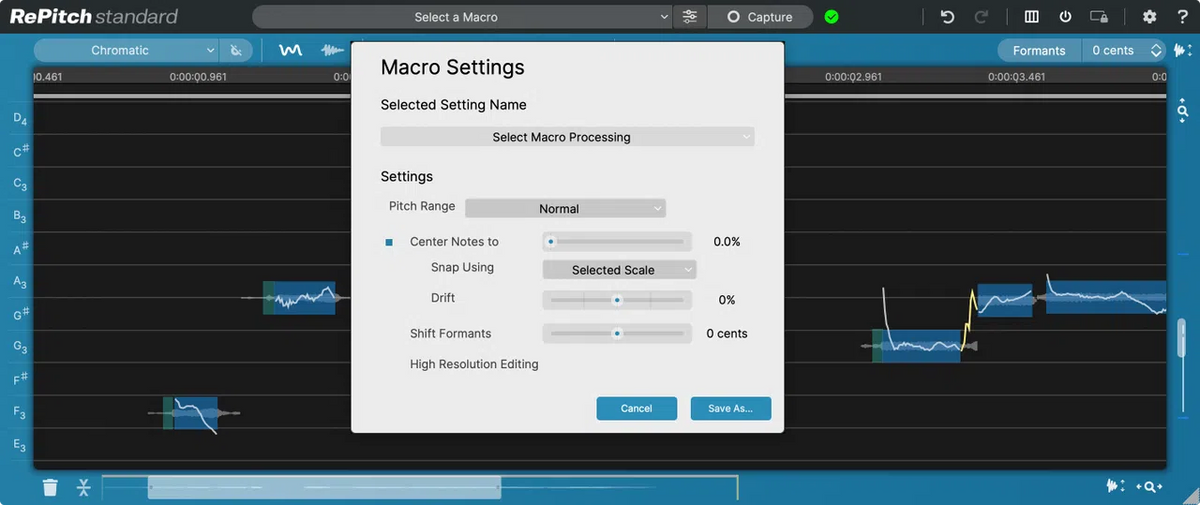
Task: Open help via question mark icon
Action: tap(1182, 17)
